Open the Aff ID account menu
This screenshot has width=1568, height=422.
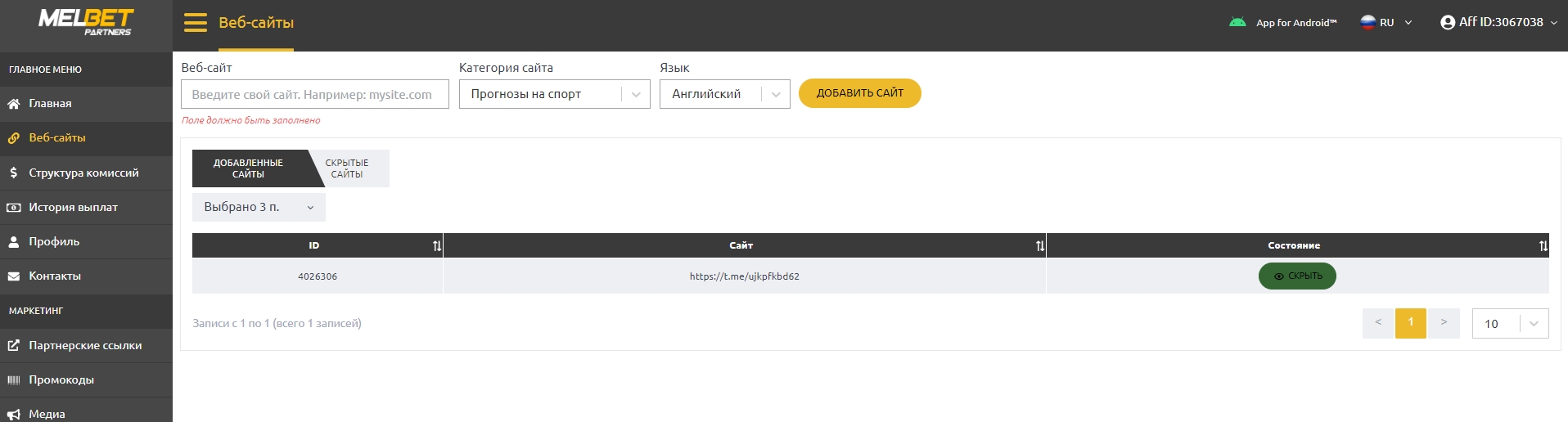1498,22
